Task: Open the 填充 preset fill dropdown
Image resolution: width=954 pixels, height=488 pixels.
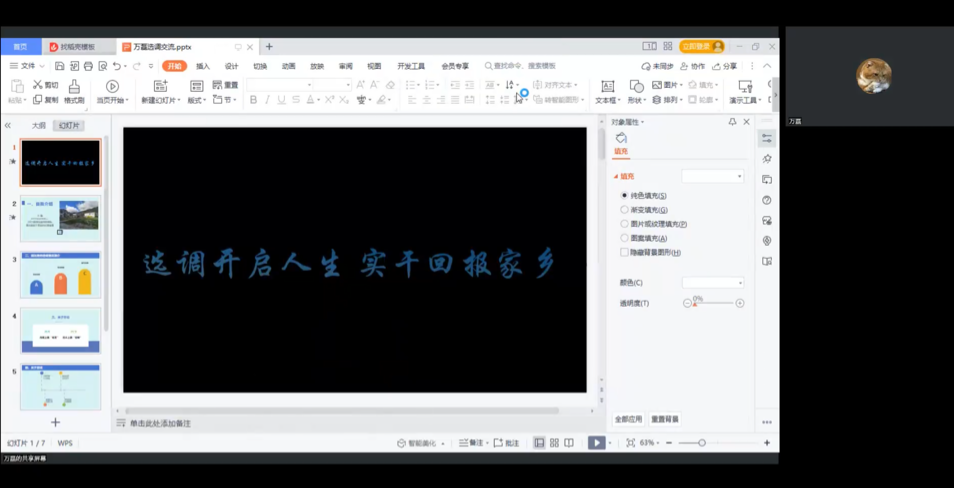Action: tap(712, 177)
